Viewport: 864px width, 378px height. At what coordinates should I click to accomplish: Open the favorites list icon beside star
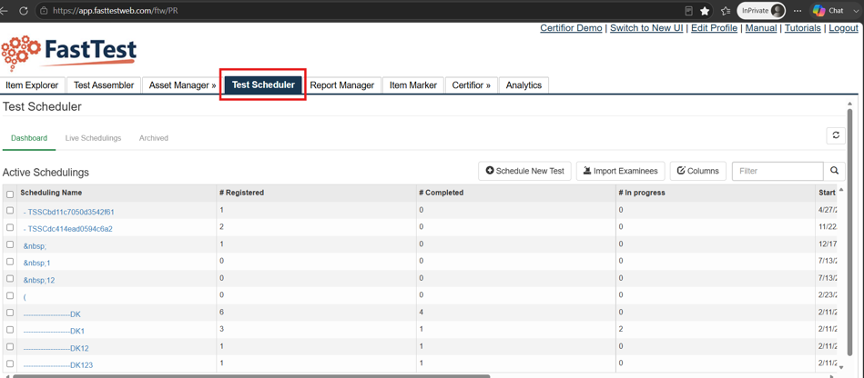point(726,10)
